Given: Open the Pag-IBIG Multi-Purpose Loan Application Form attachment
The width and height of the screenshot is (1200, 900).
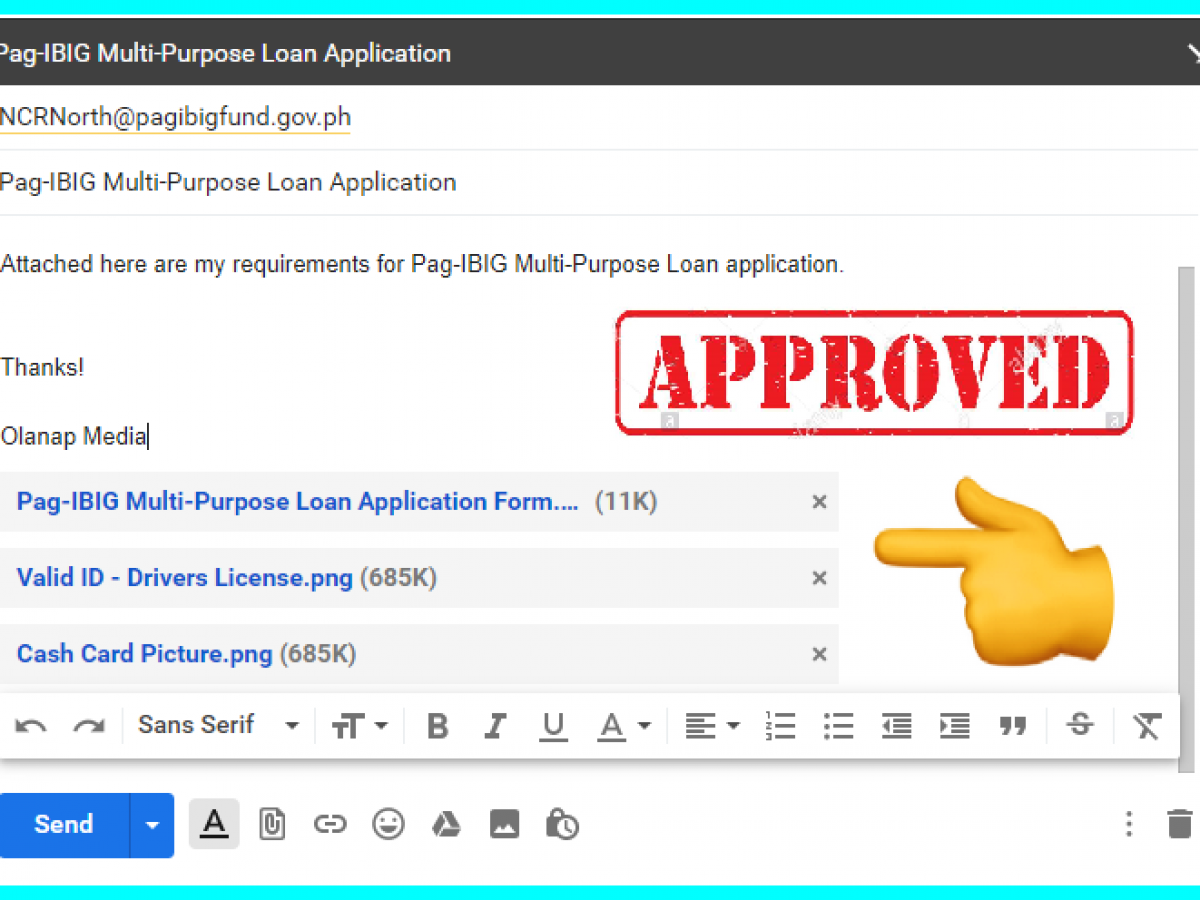Looking at the screenshot, I should point(298,502).
